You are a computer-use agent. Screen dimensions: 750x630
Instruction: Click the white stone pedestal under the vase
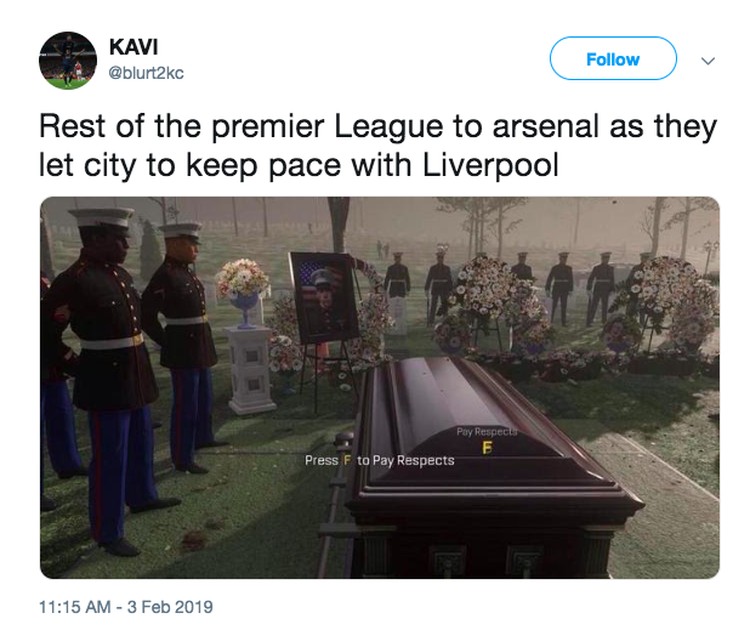click(251, 369)
